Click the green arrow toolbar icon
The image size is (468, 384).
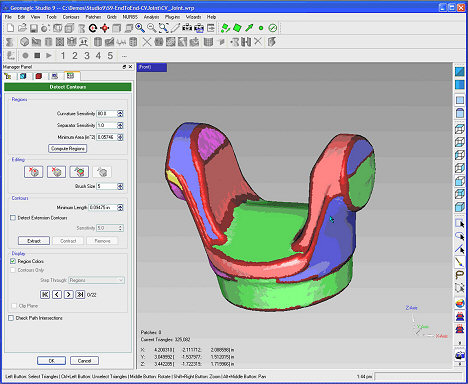[x=249, y=28]
